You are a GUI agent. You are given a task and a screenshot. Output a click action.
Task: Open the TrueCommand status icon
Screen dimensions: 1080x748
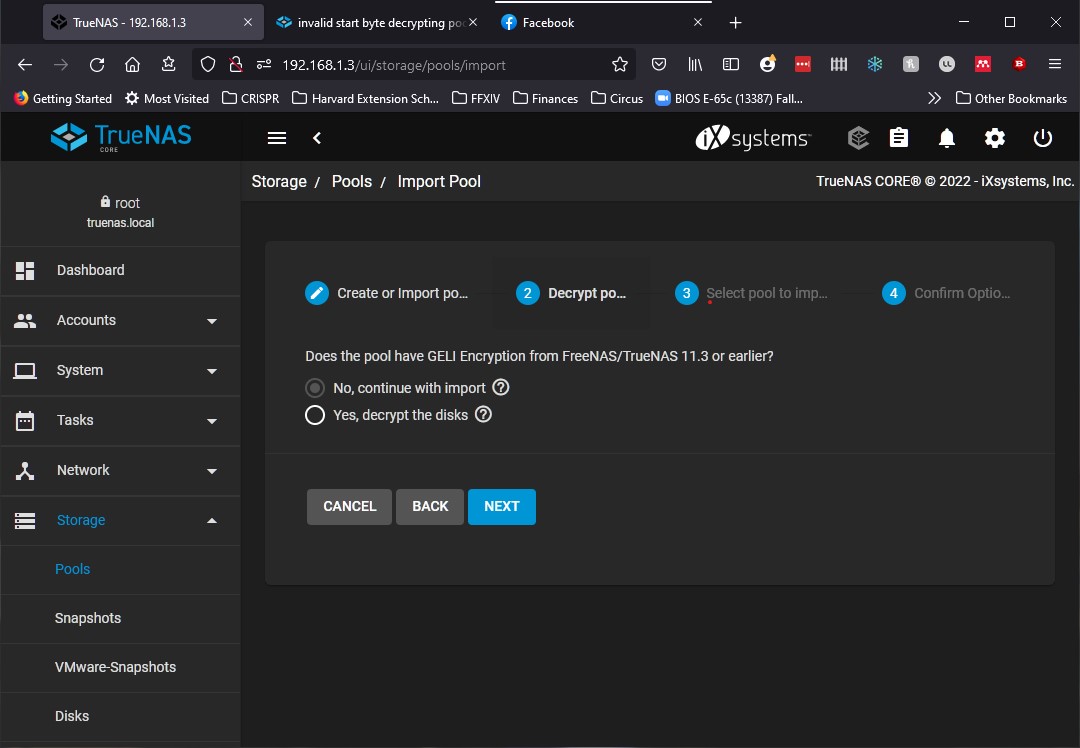[858, 138]
